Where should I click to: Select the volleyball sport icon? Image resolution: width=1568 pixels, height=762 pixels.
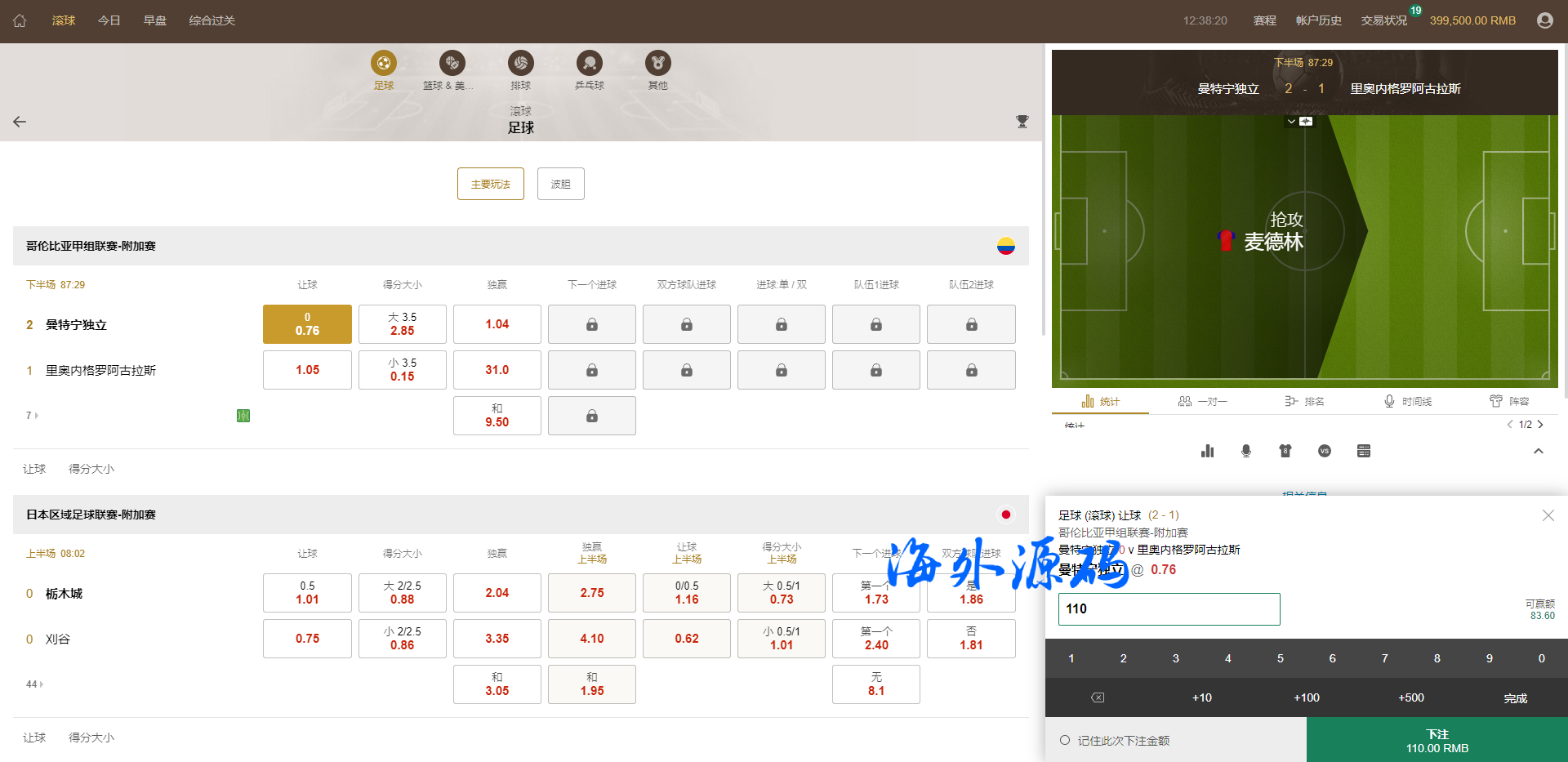(520, 63)
